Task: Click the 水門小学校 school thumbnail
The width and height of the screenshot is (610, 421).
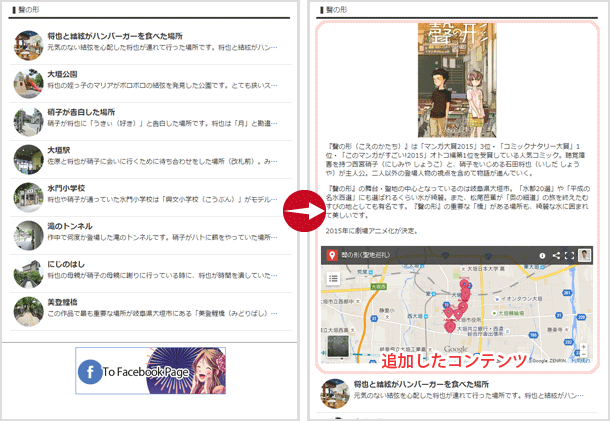Action: click(28, 198)
